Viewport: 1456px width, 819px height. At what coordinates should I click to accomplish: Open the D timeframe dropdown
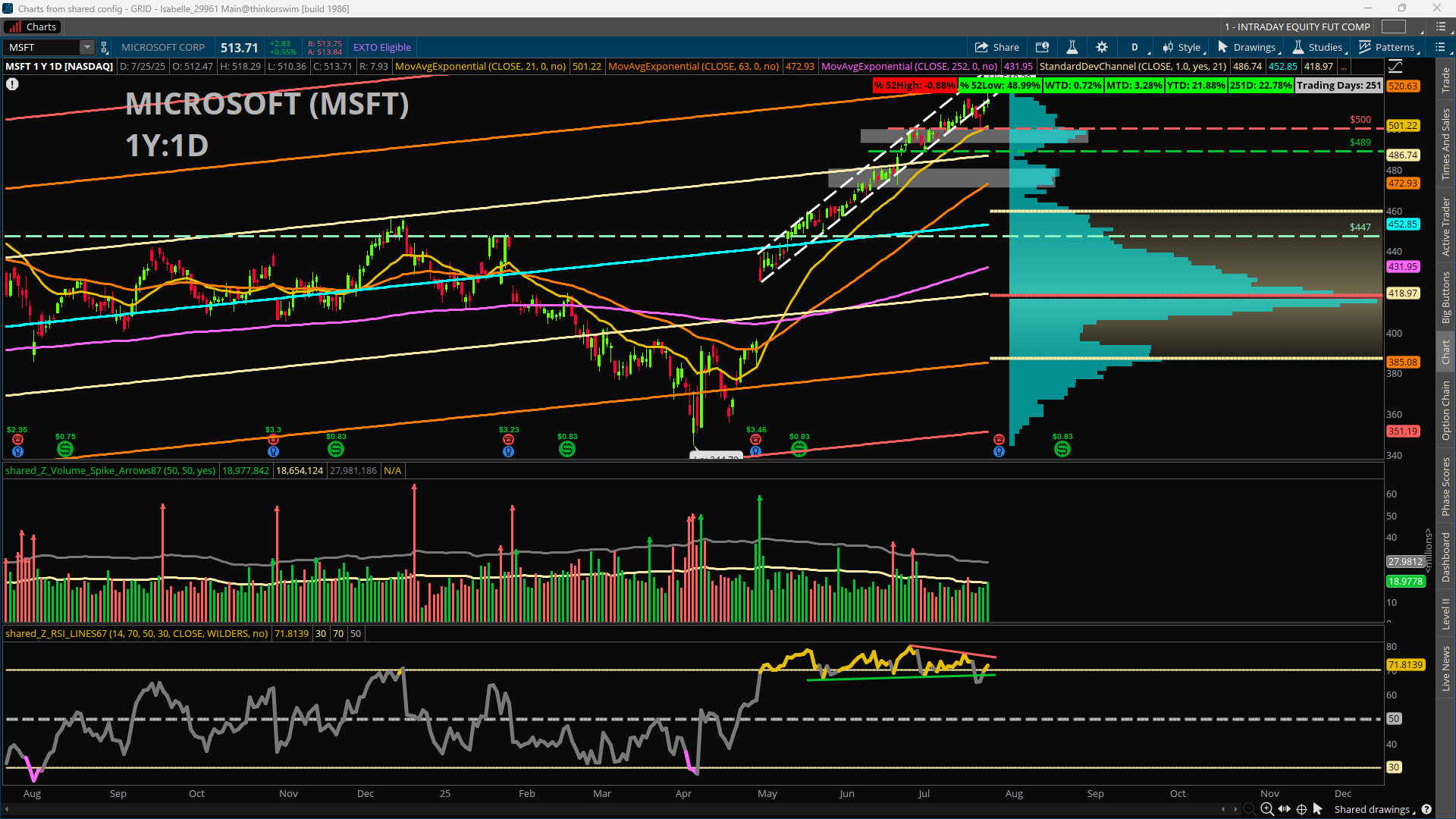click(x=1135, y=47)
